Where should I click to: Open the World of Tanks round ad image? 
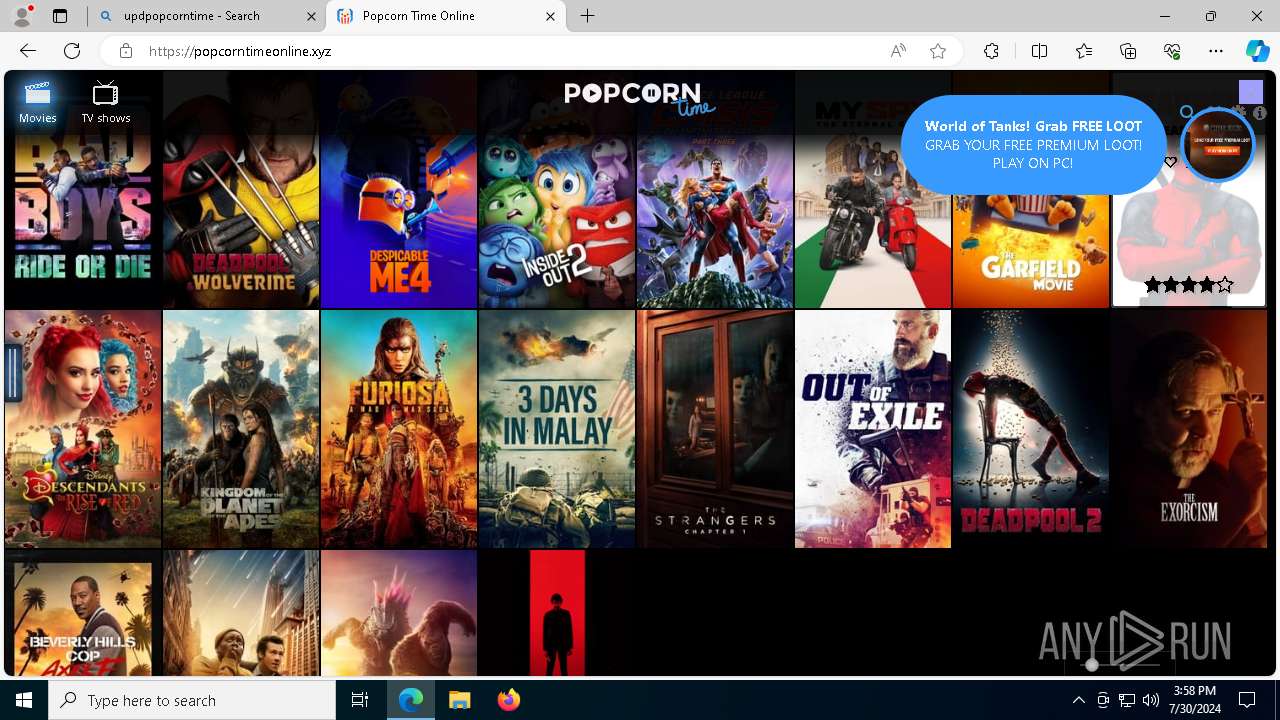[x=1217, y=144]
